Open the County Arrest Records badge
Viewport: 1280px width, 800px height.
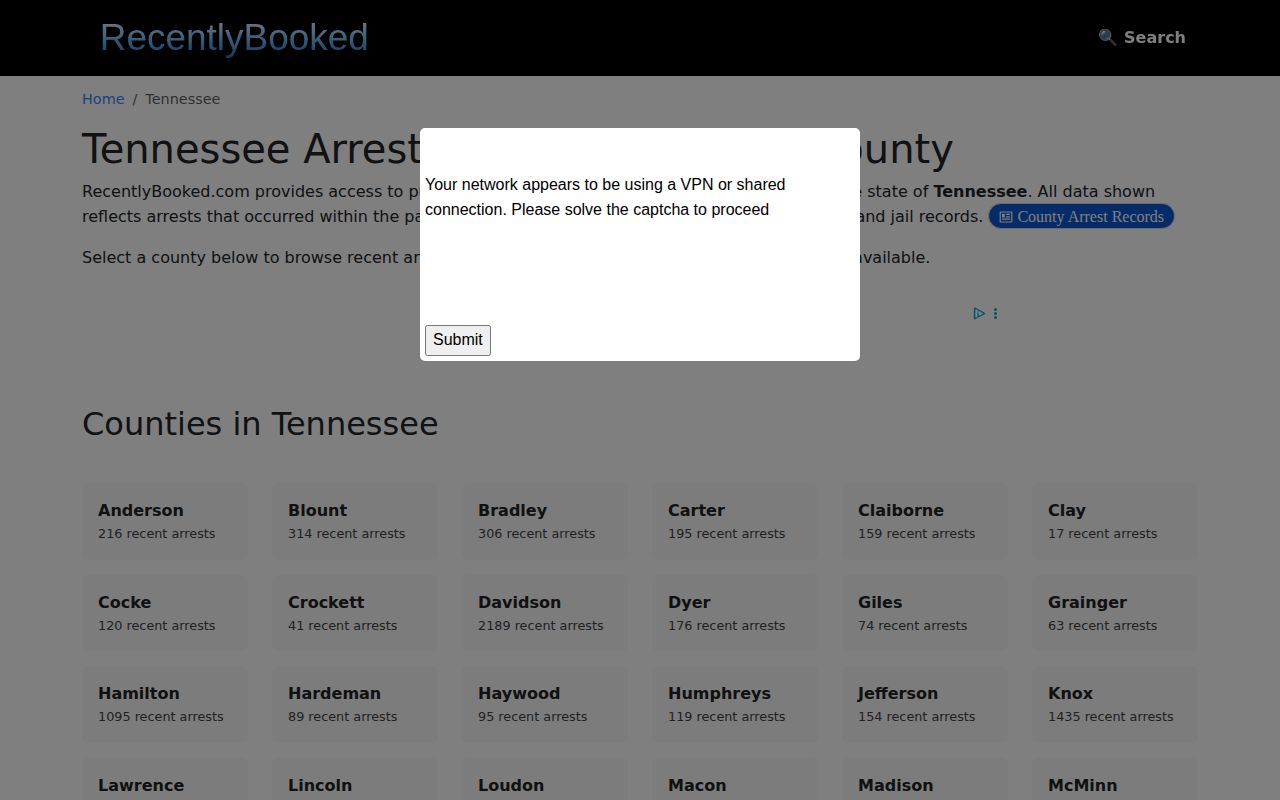[1081, 217]
